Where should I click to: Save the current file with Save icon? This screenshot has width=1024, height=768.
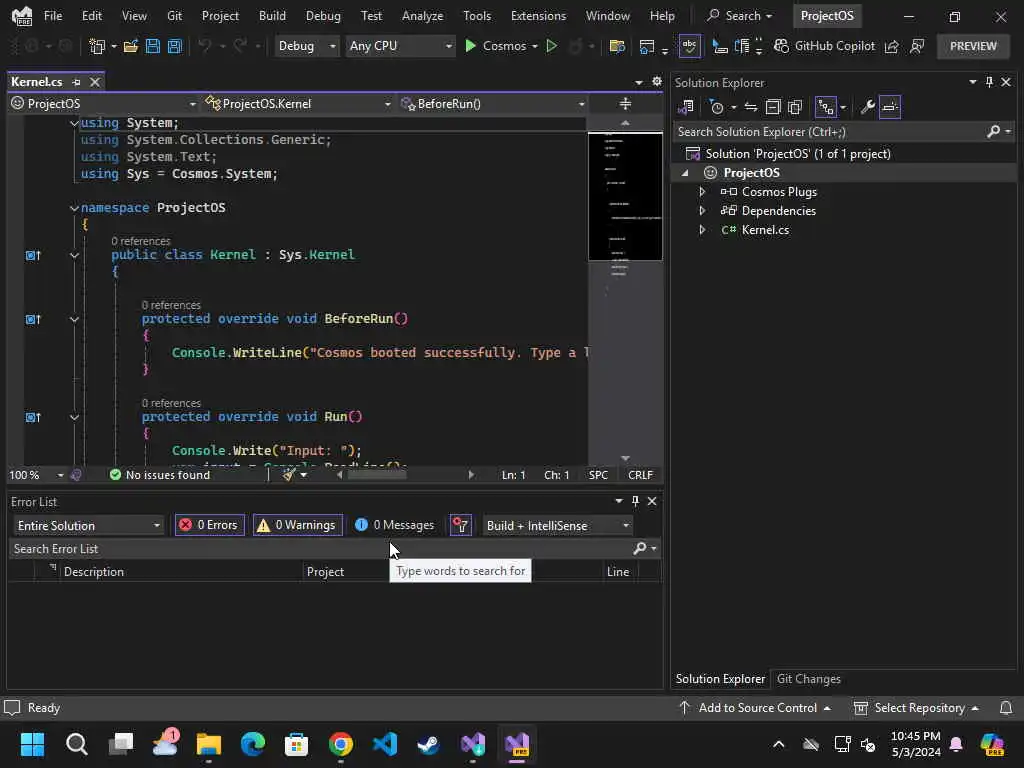[x=153, y=46]
